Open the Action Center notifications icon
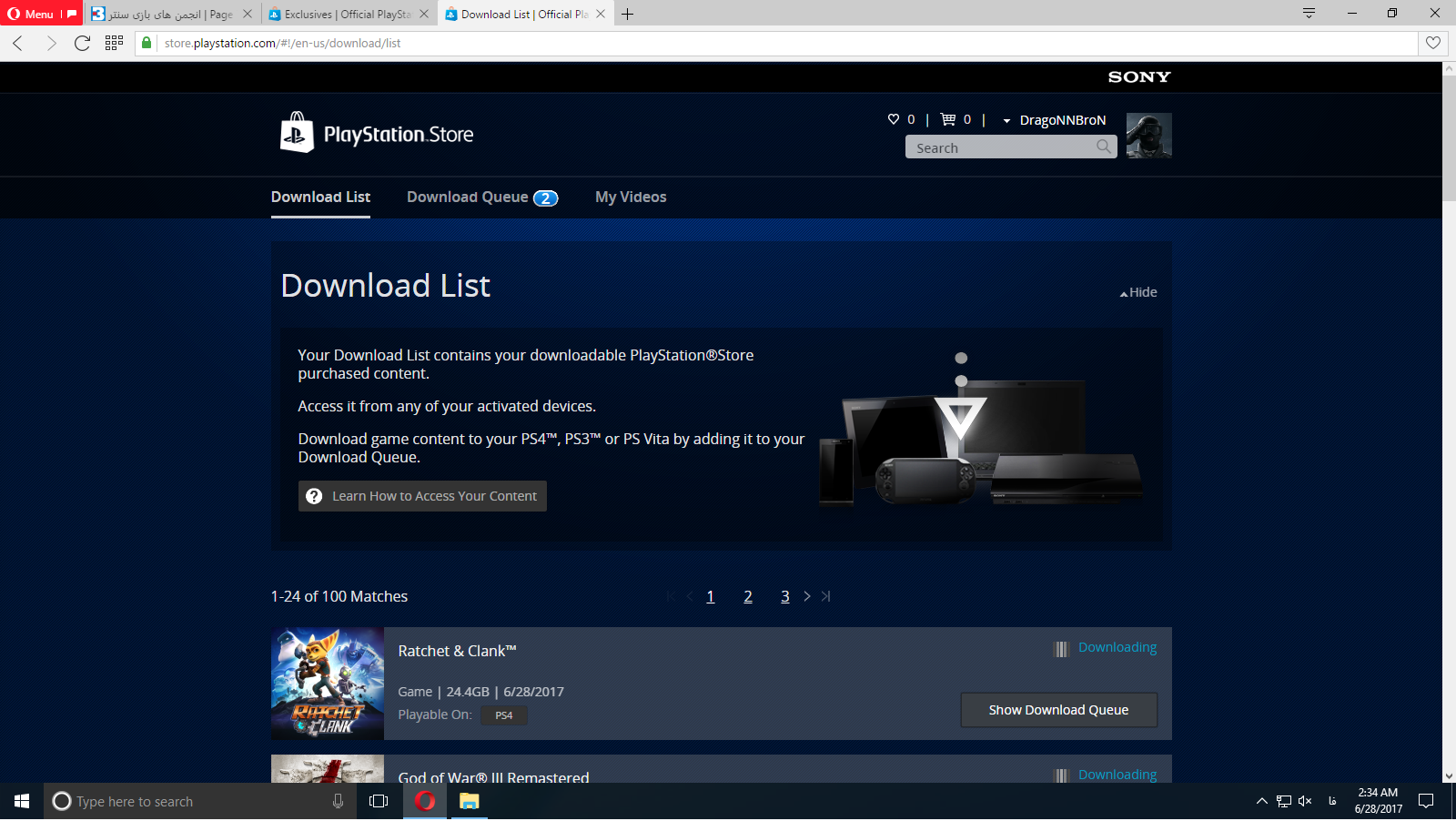Viewport: 1456px width, 821px height. (x=1426, y=801)
